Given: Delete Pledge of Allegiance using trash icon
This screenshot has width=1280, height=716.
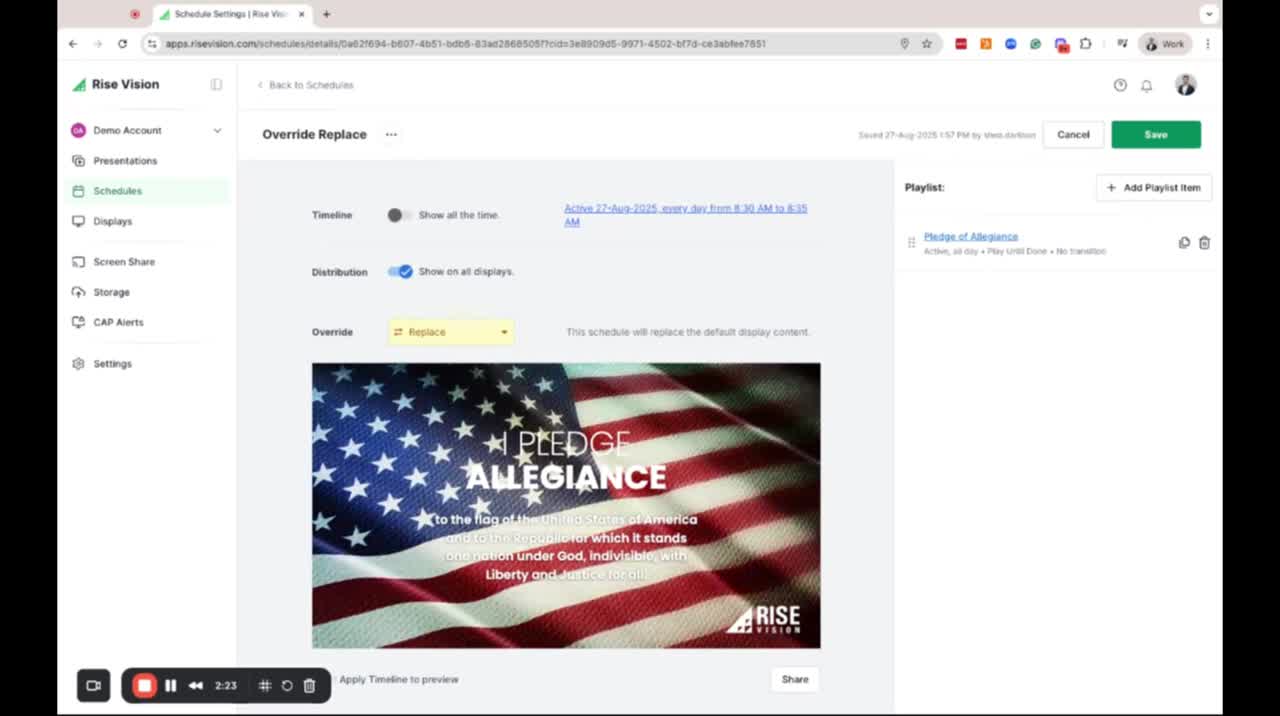Looking at the screenshot, I should click(1204, 243).
